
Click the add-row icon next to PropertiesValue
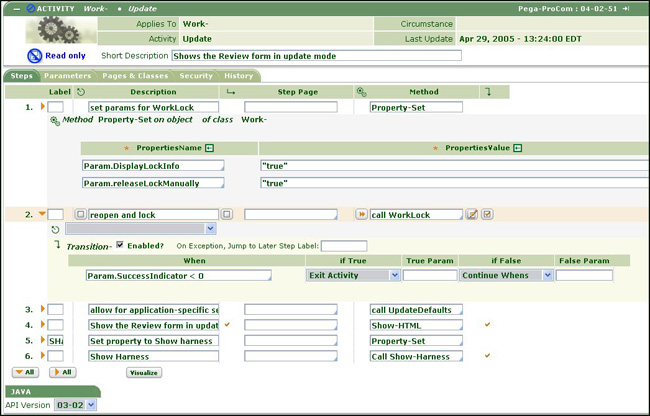[x=517, y=148]
